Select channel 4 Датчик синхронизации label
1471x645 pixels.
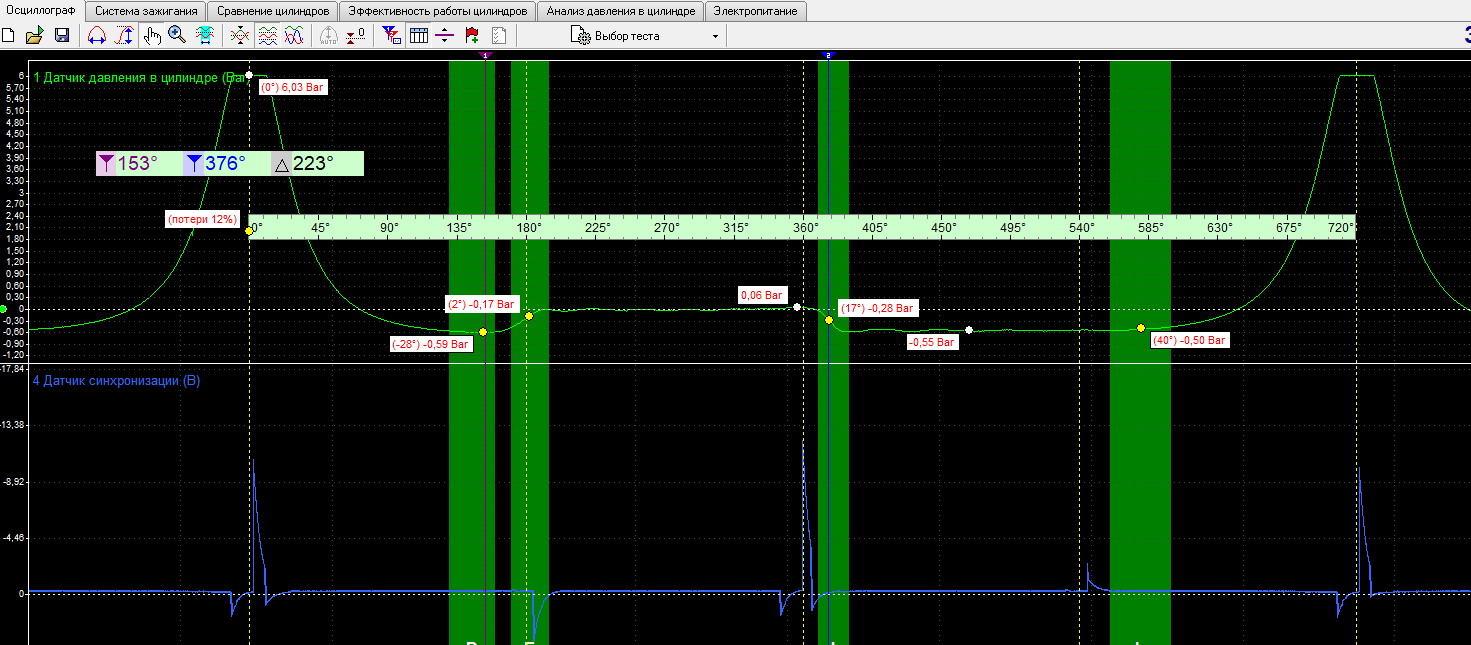click(116, 380)
